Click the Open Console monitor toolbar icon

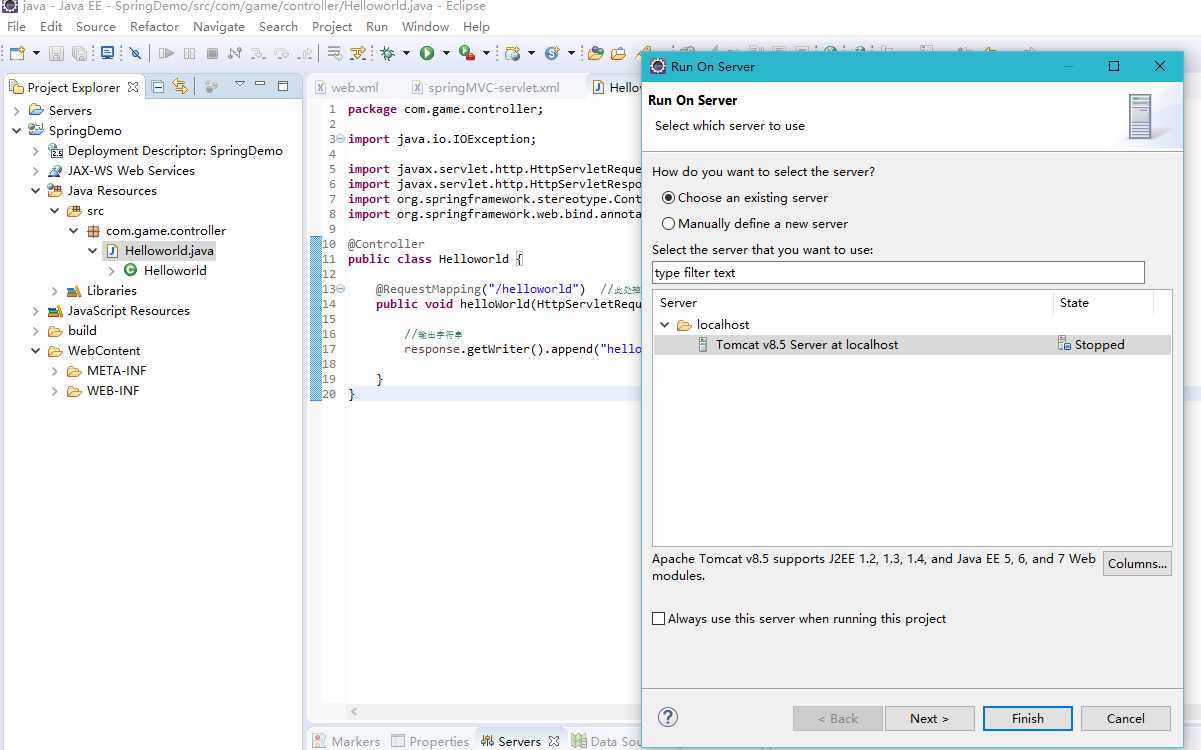click(x=108, y=53)
